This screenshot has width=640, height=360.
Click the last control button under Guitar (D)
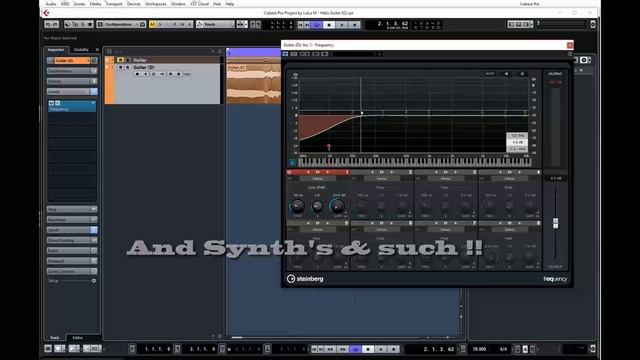(x=187, y=74)
